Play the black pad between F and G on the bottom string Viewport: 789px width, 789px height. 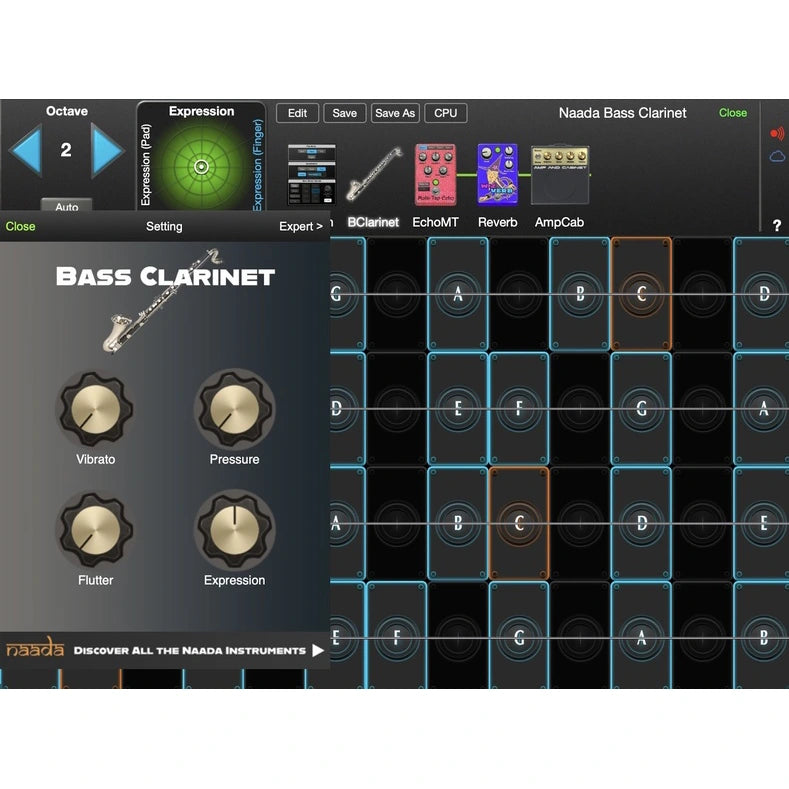click(x=458, y=637)
